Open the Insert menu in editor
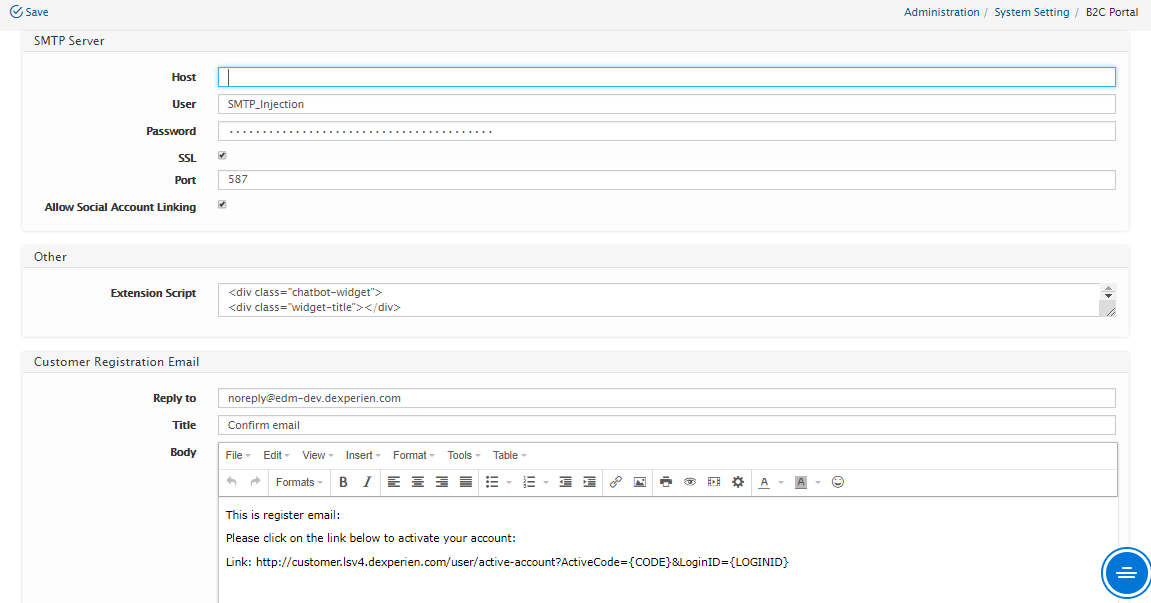Viewport: 1151px width, 603px height. click(363, 455)
